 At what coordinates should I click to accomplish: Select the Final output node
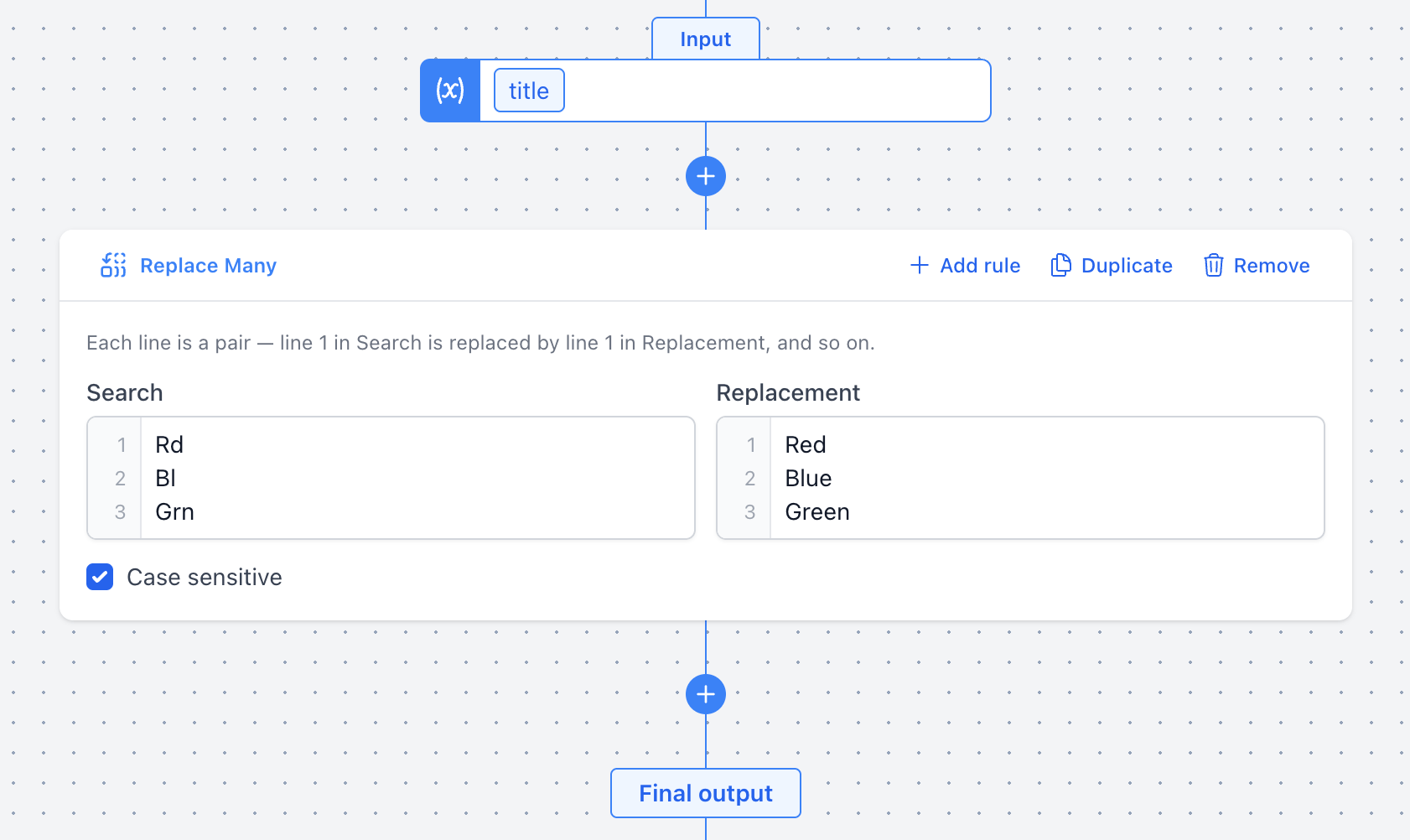pyautogui.click(x=705, y=792)
